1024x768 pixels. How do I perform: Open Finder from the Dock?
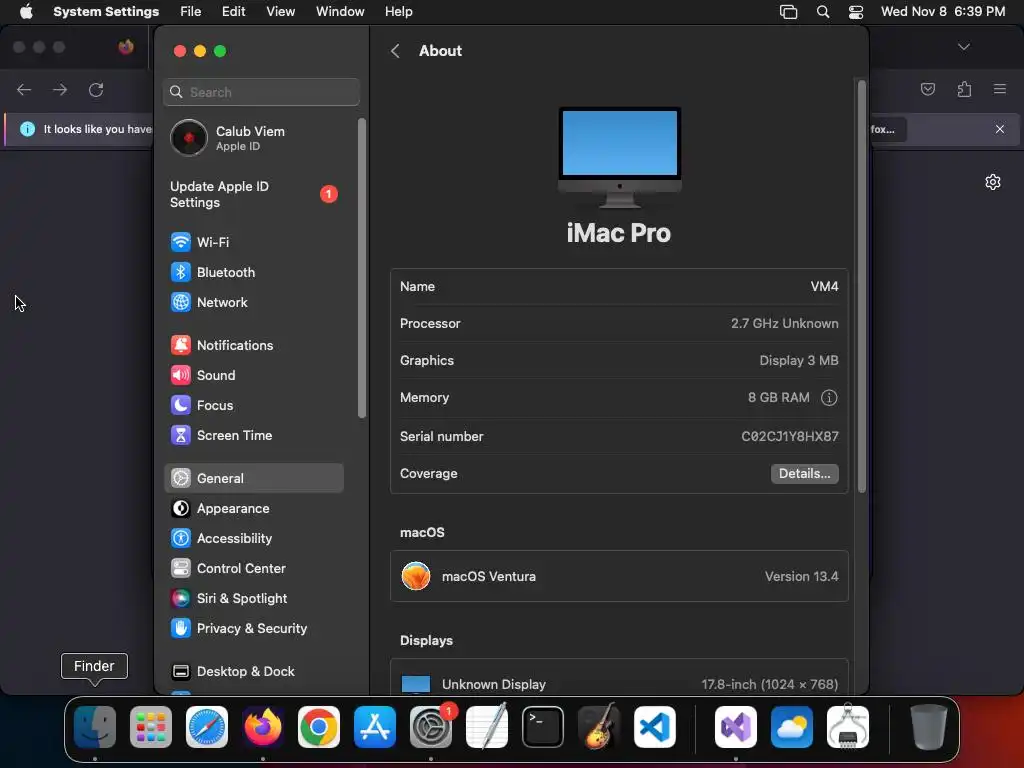(95, 727)
